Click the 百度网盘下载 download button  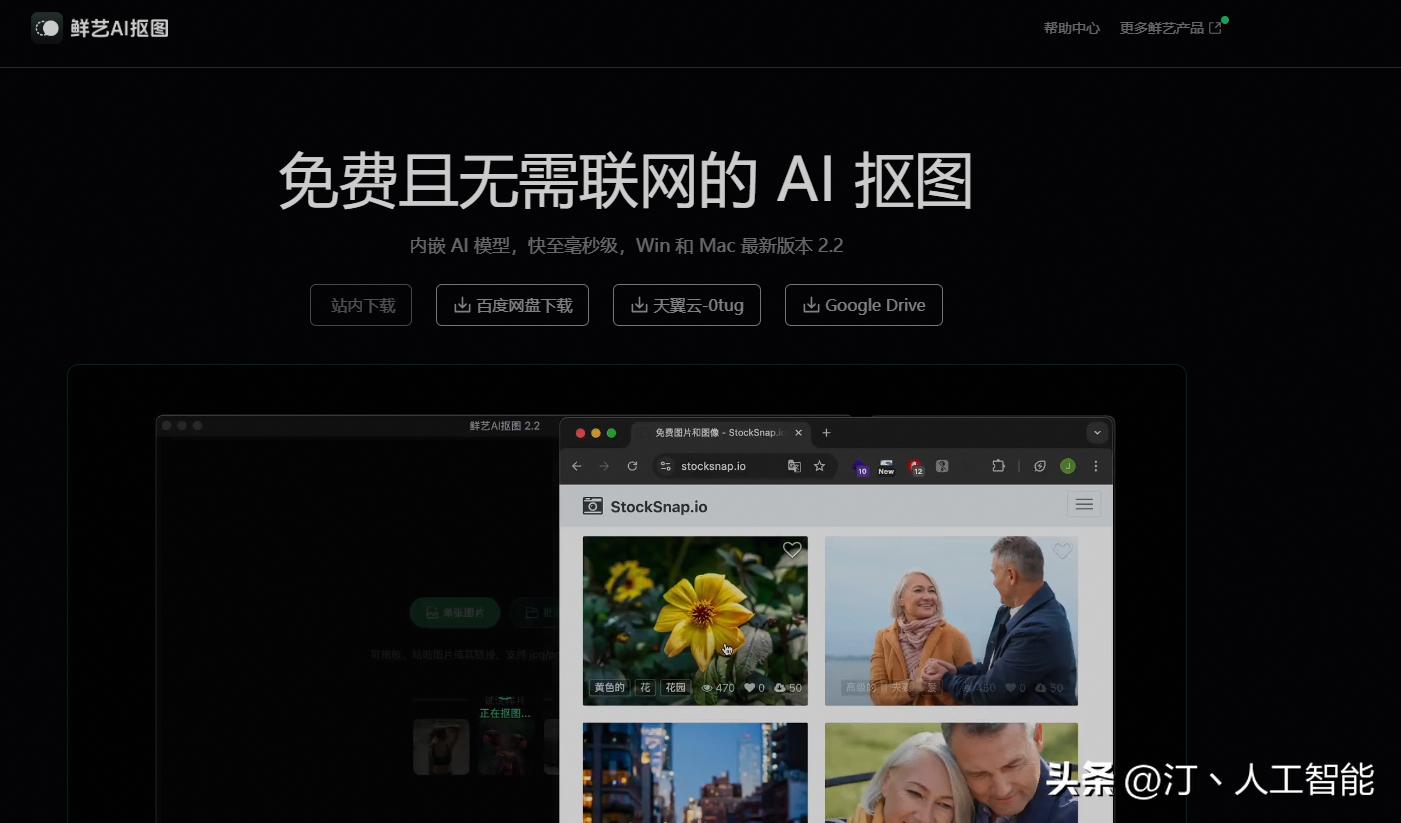coord(512,305)
